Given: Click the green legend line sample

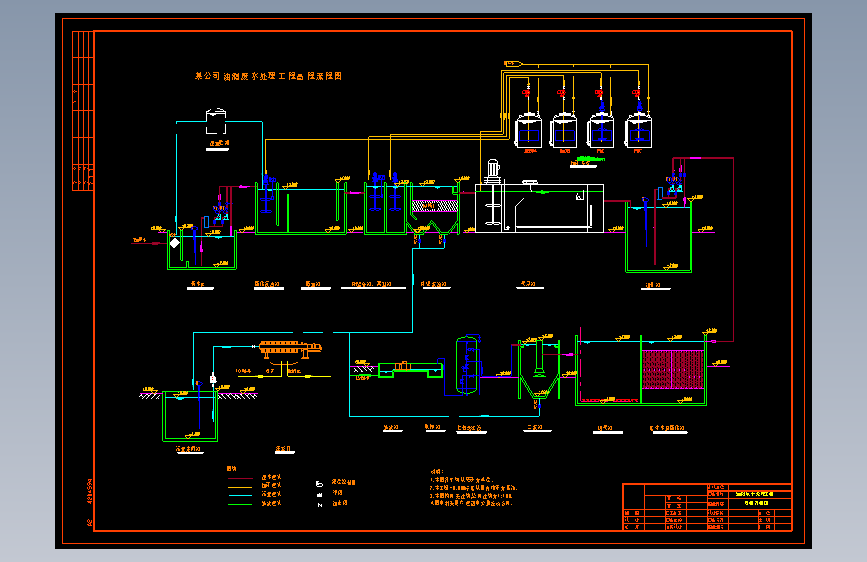Looking at the screenshot, I should click(x=240, y=504).
